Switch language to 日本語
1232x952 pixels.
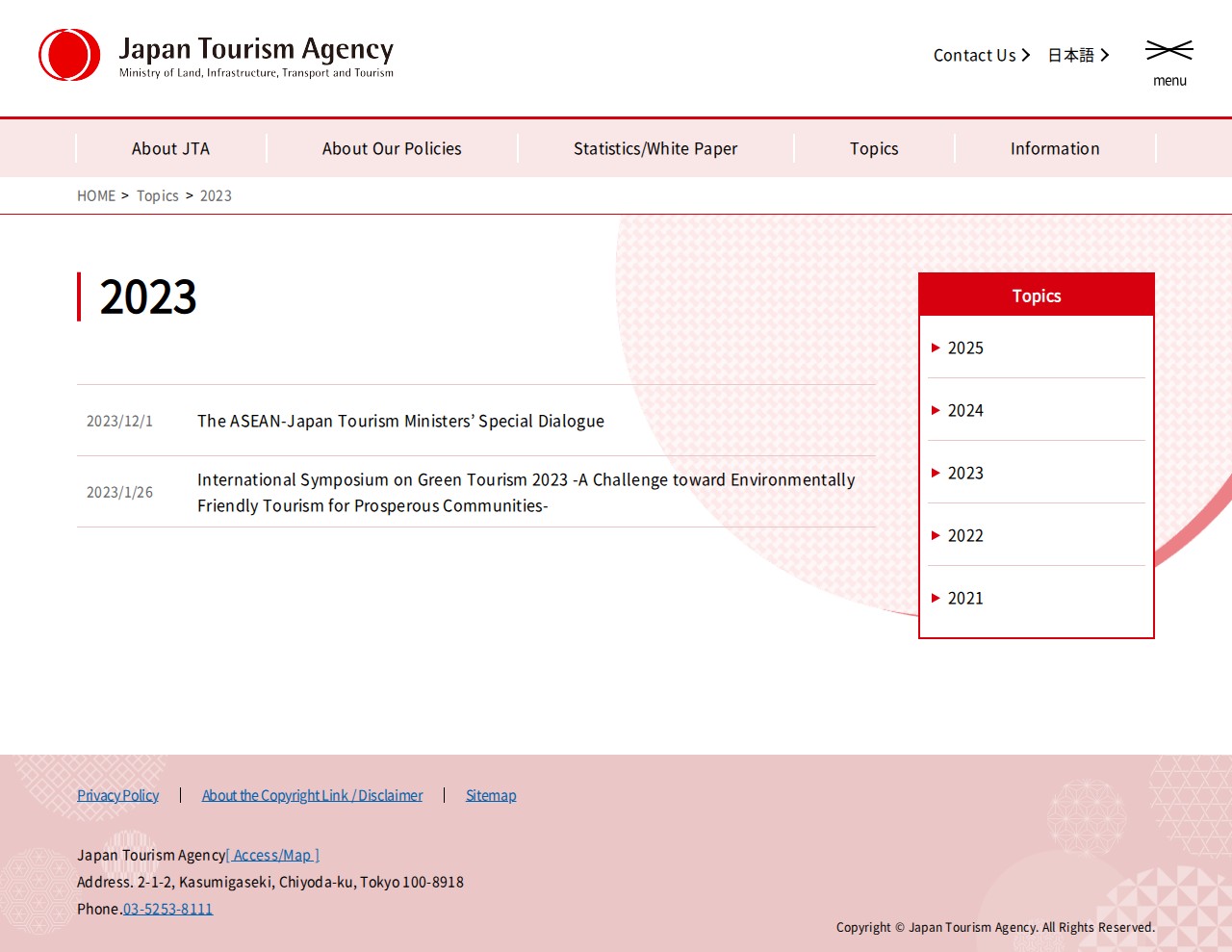tap(1078, 55)
